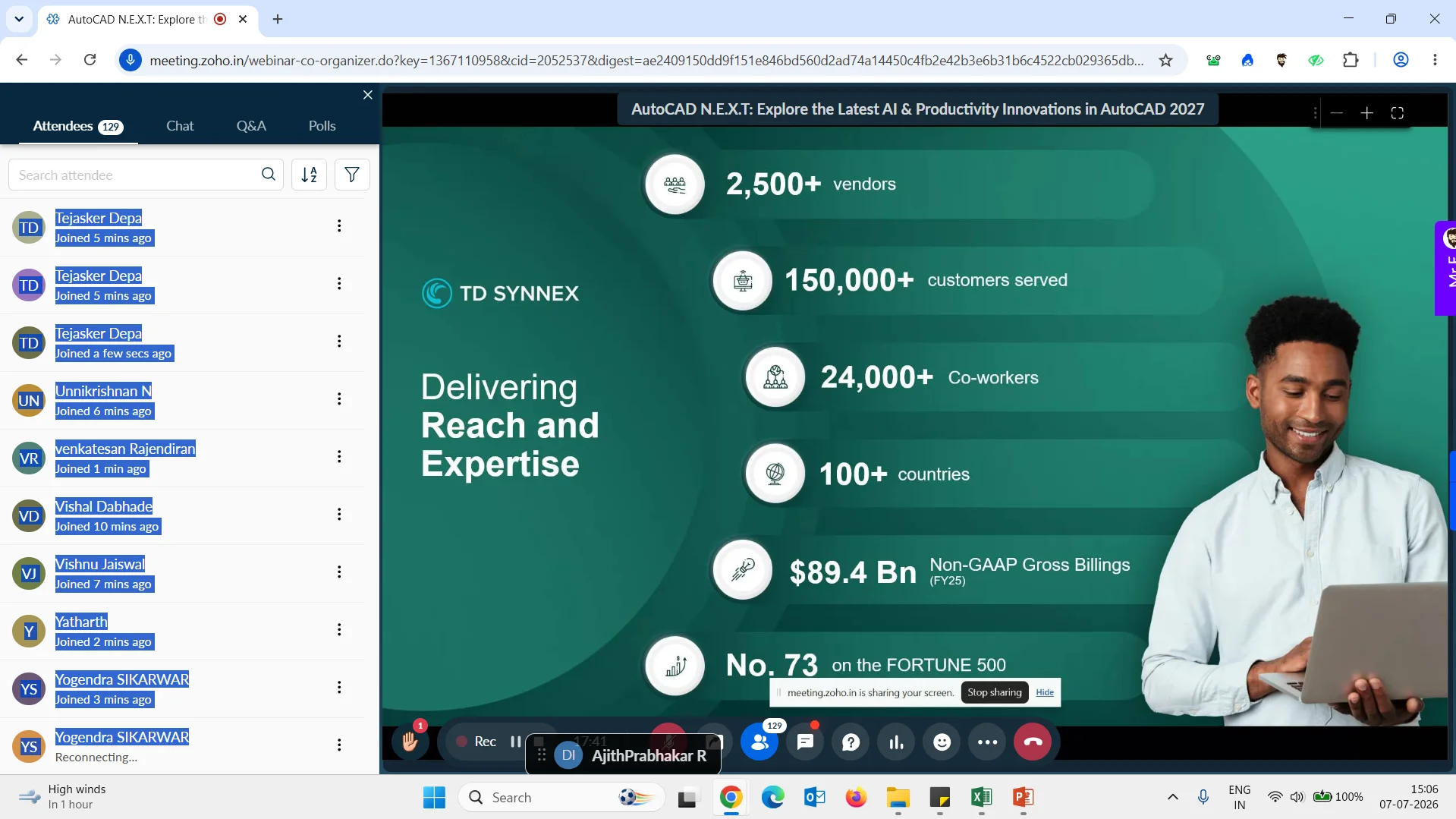Bookmark this page with the star icon
Viewport: 1456px width, 819px height.
point(1165,60)
